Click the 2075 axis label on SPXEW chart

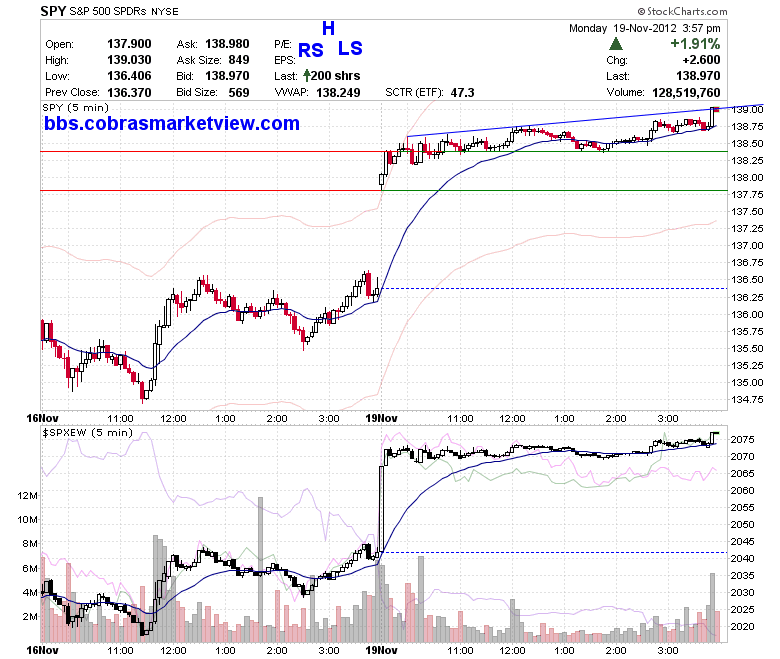[743, 440]
